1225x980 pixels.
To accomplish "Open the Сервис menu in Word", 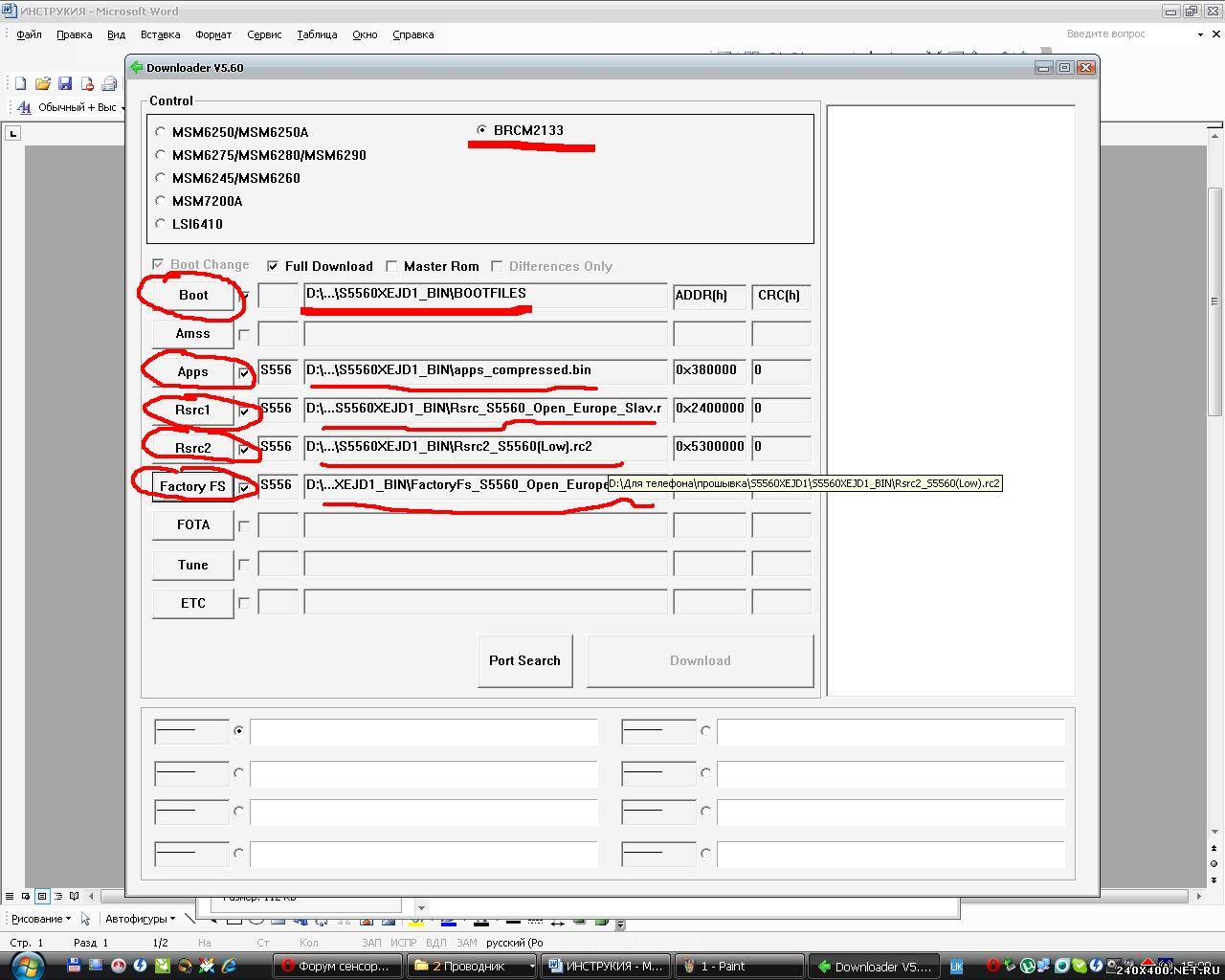I will coord(264,34).
